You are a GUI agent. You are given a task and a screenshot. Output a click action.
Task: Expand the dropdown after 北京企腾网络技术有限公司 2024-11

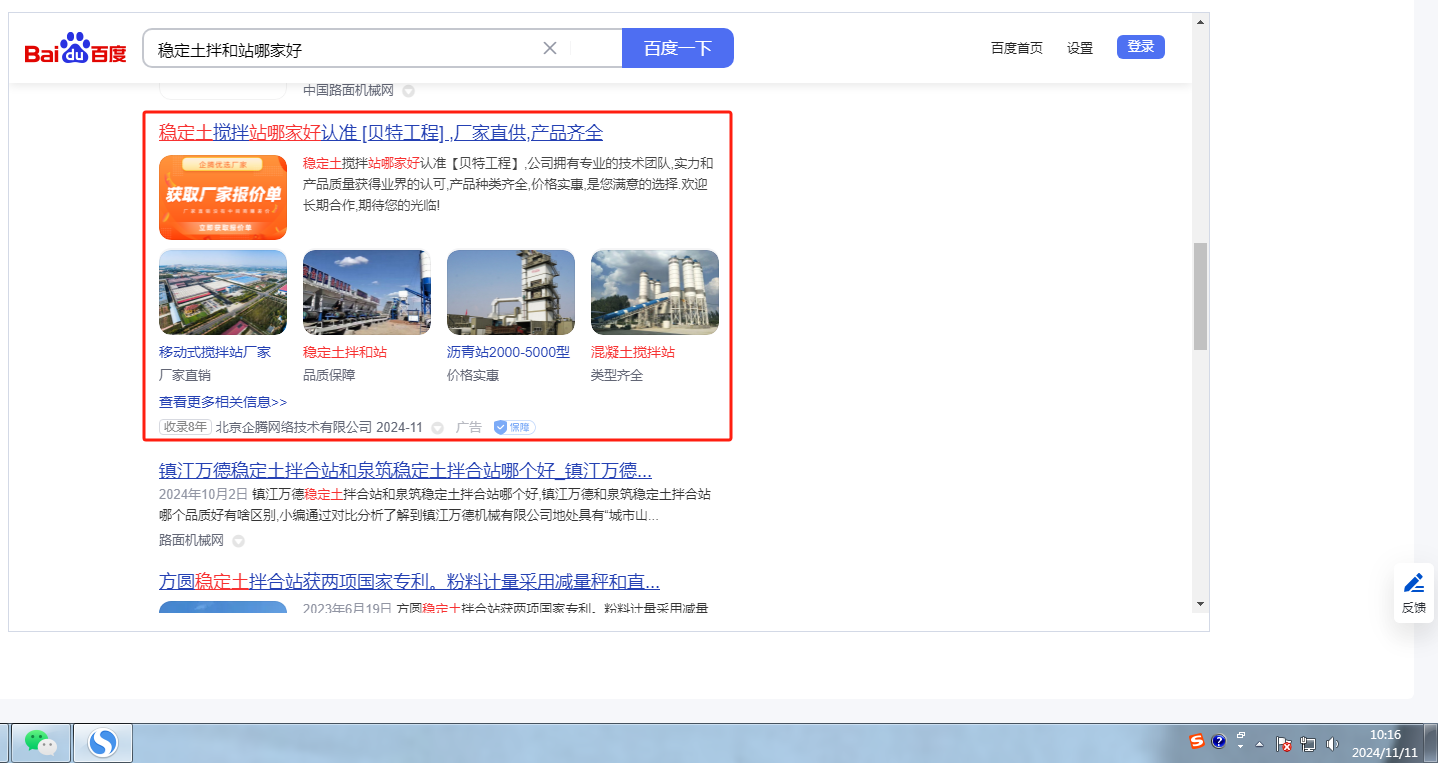pos(437,428)
